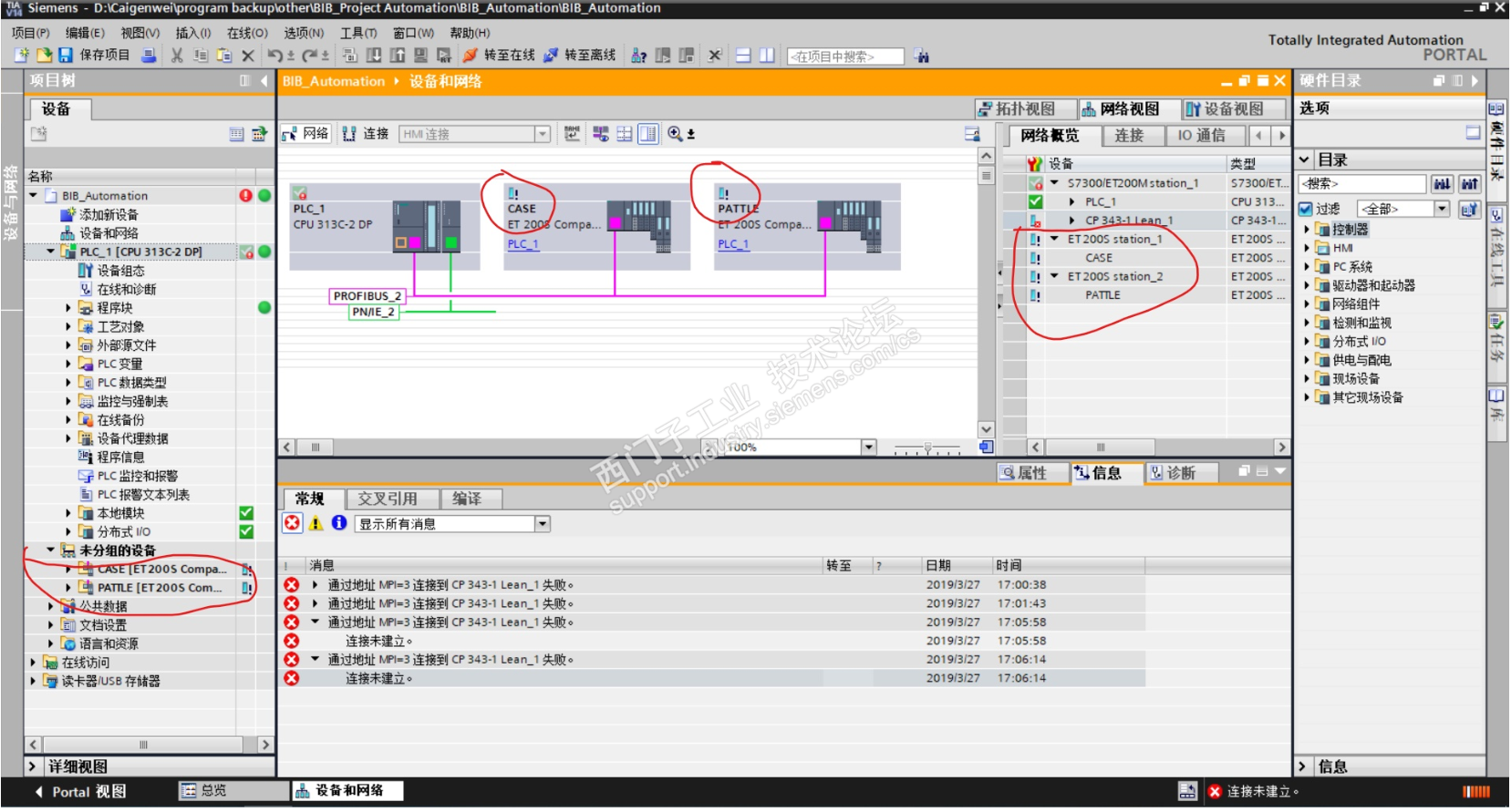
Task: Click the undo arrow icon
Action: [274, 56]
